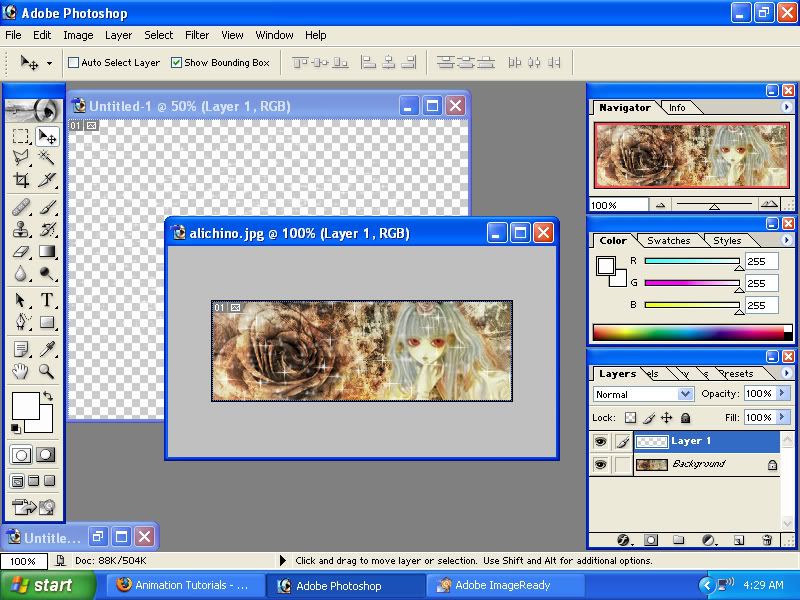Switch to the Swatches tab
The height and width of the screenshot is (600, 800).
point(668,240)
